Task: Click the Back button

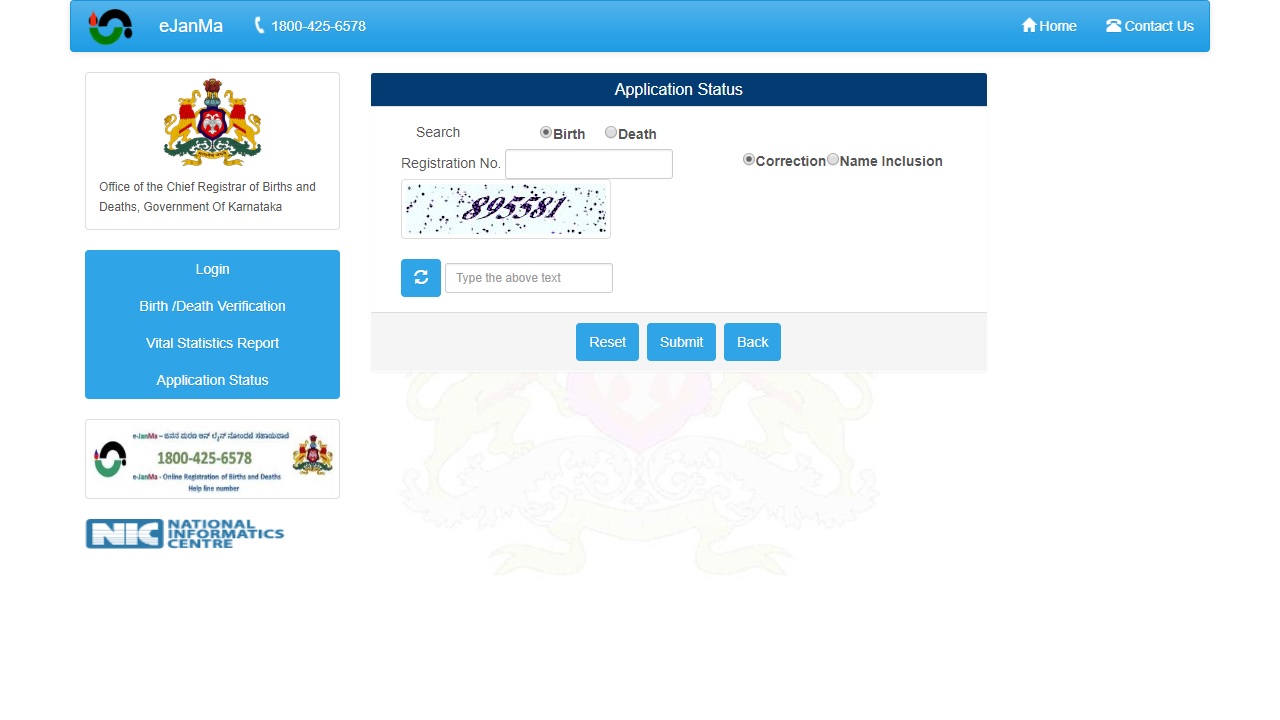Action: [x=752, y=341]
